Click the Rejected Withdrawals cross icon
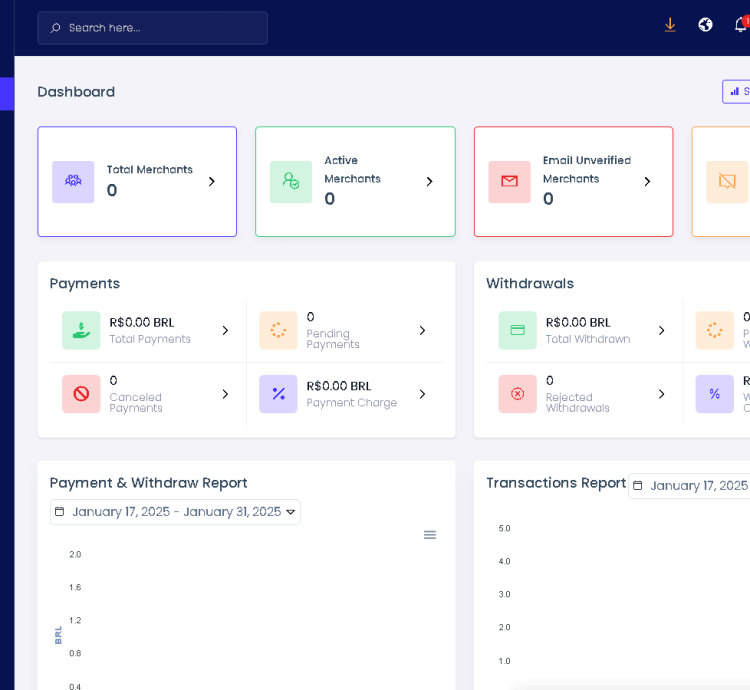Screen dimensions: 750x690 [x=517, y=394]
